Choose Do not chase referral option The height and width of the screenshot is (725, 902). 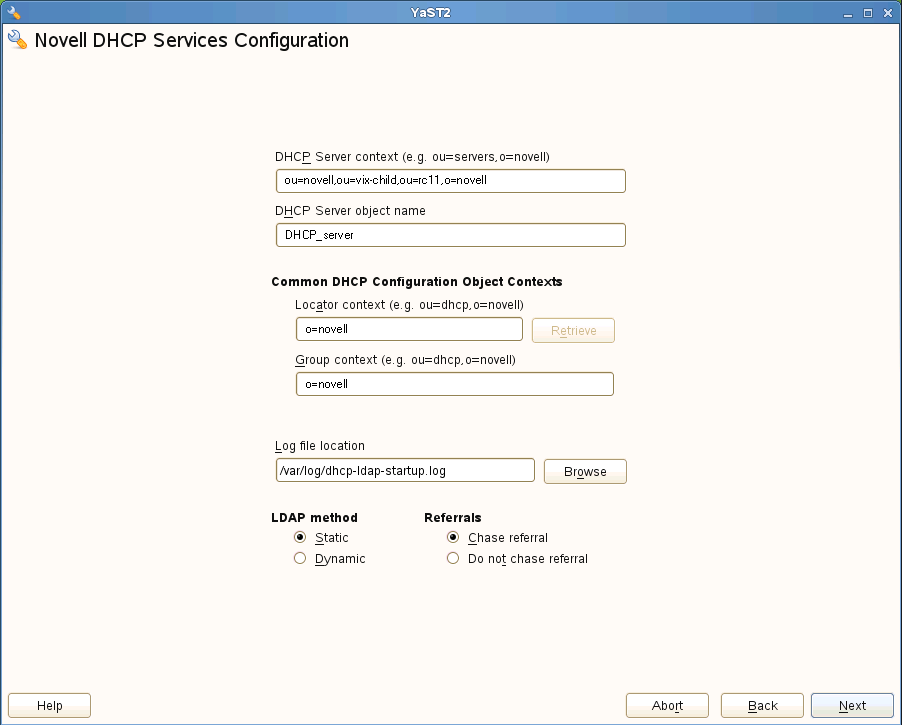click(x=453, y=558)
